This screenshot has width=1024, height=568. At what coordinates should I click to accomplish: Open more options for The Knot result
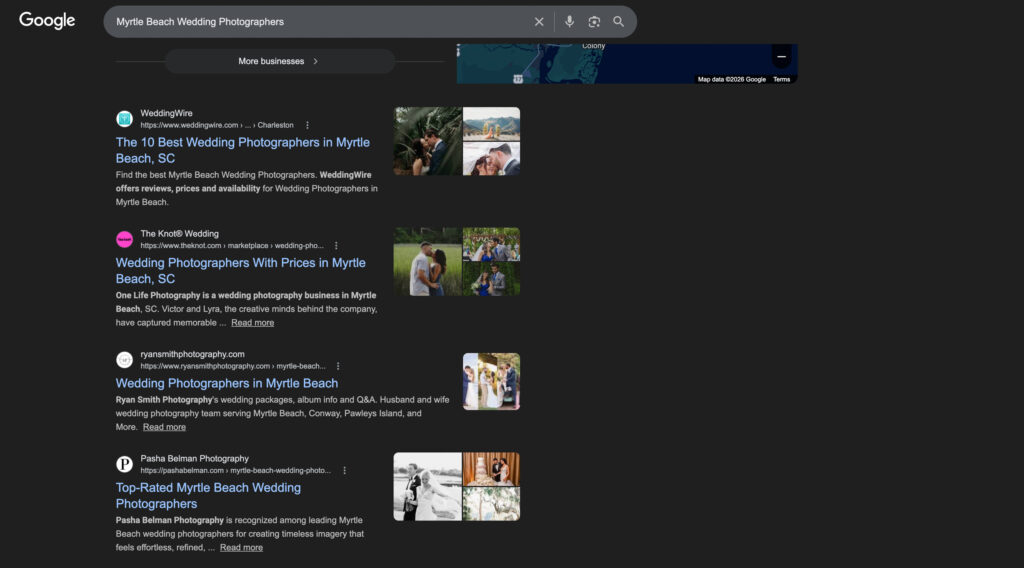click(336, 246)
